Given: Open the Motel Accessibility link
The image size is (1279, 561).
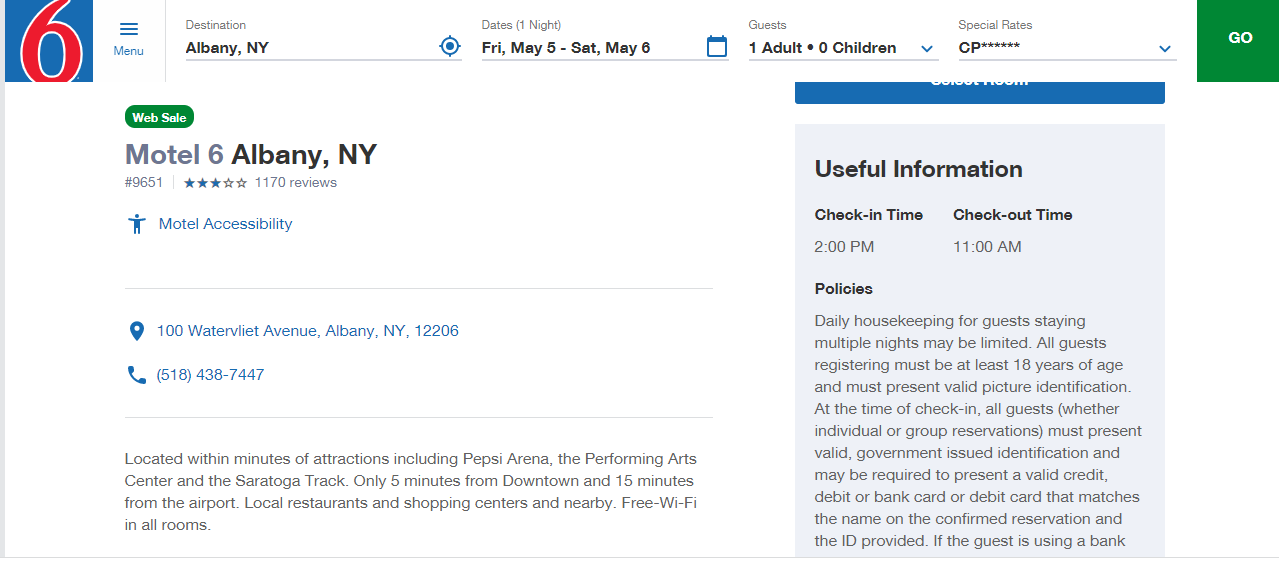Looking at the screenshot, I should tap(225, 224).
